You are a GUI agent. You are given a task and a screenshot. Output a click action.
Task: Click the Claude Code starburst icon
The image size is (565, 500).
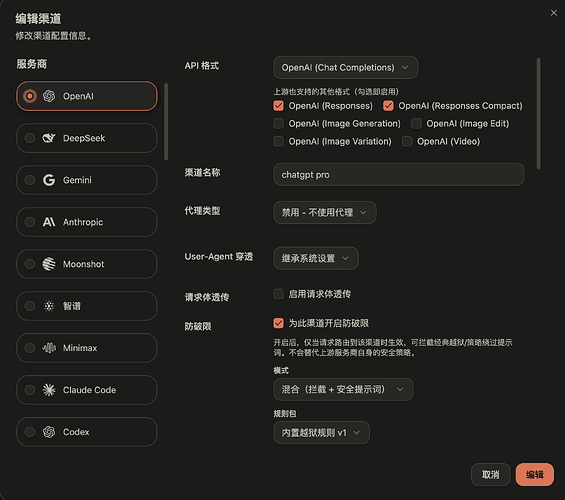coord(49,390)
